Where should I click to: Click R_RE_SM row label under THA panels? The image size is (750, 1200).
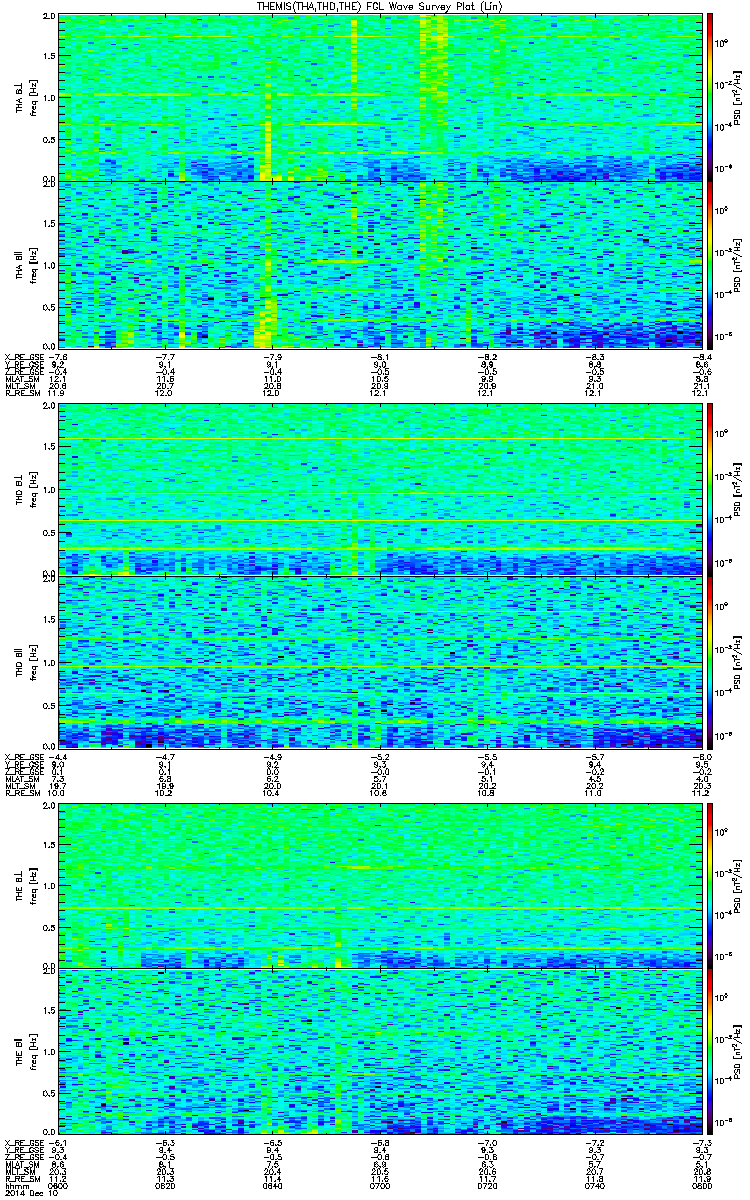pos(21,394)
